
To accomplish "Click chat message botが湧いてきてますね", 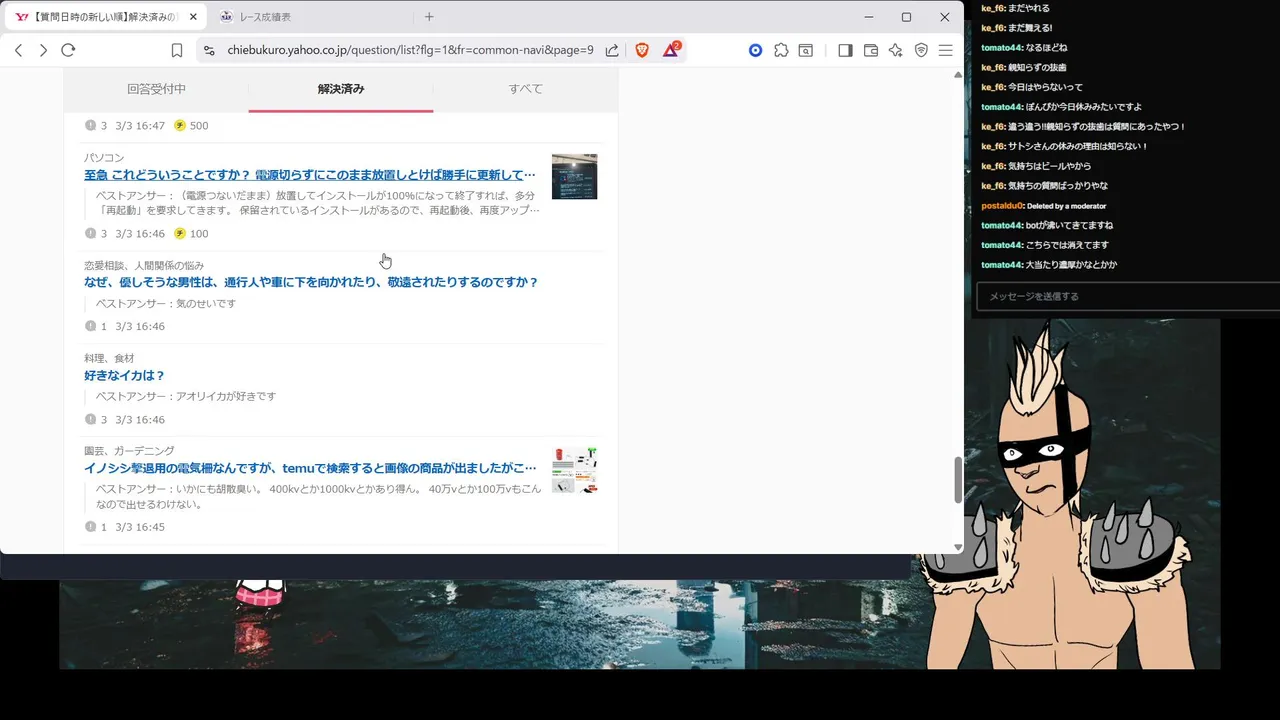I will coord(1069,226).
